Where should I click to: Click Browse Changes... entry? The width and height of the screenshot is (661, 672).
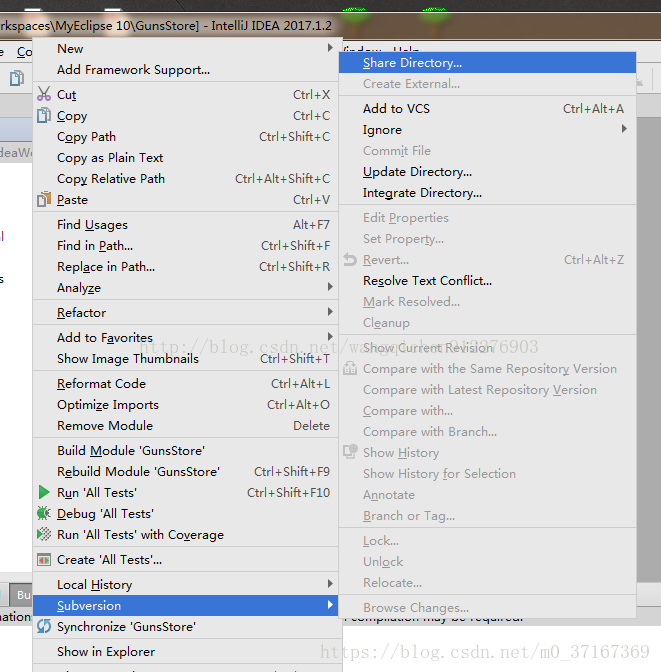487,607
